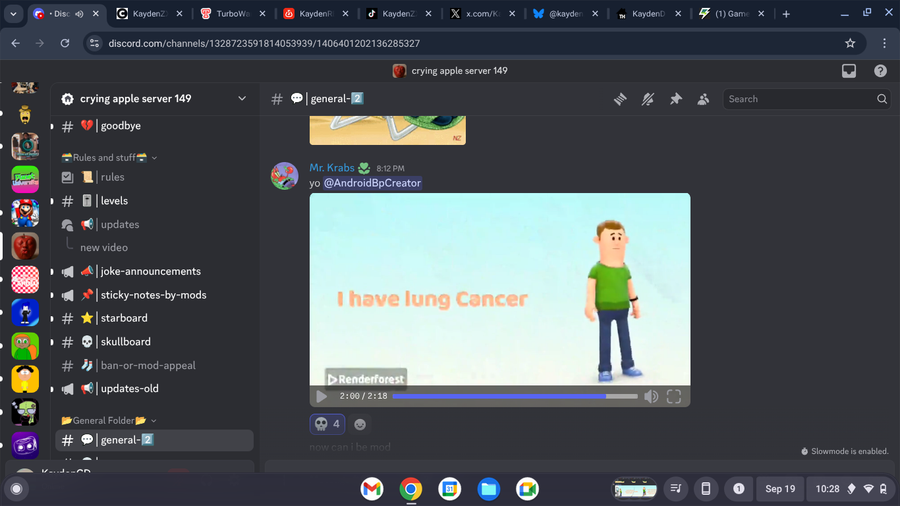Open the Mr. Krabs username profile

(x=332, y=168)
